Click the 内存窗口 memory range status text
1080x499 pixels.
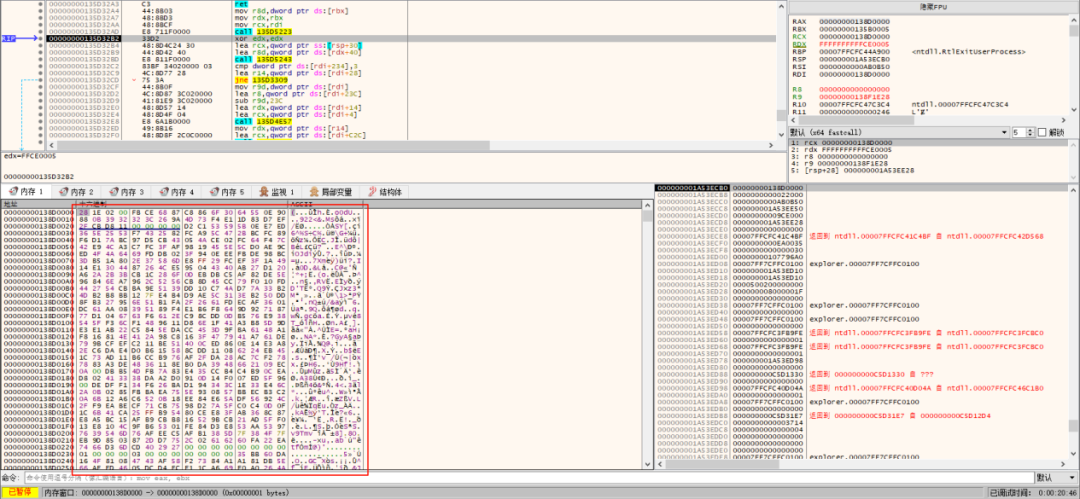(167, 493)
